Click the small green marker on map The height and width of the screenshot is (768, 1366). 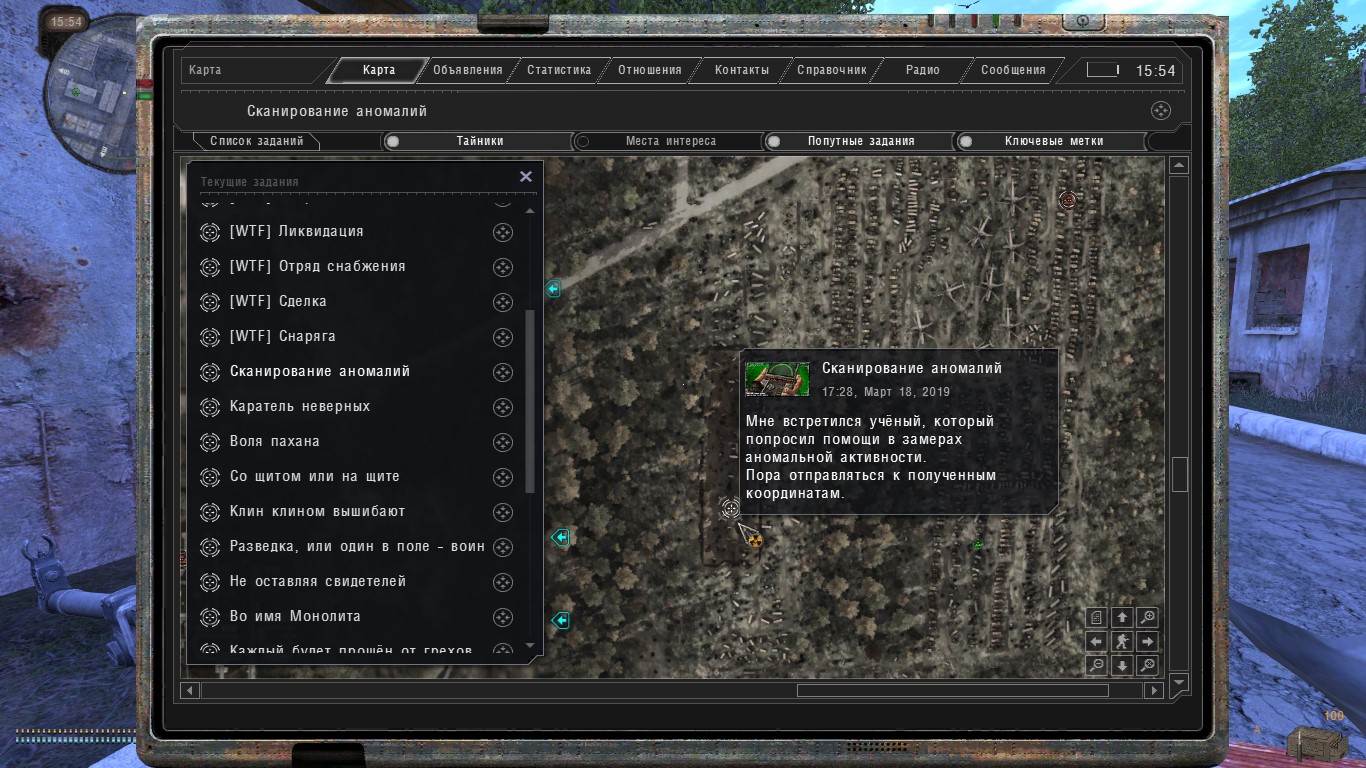(978, 544)
